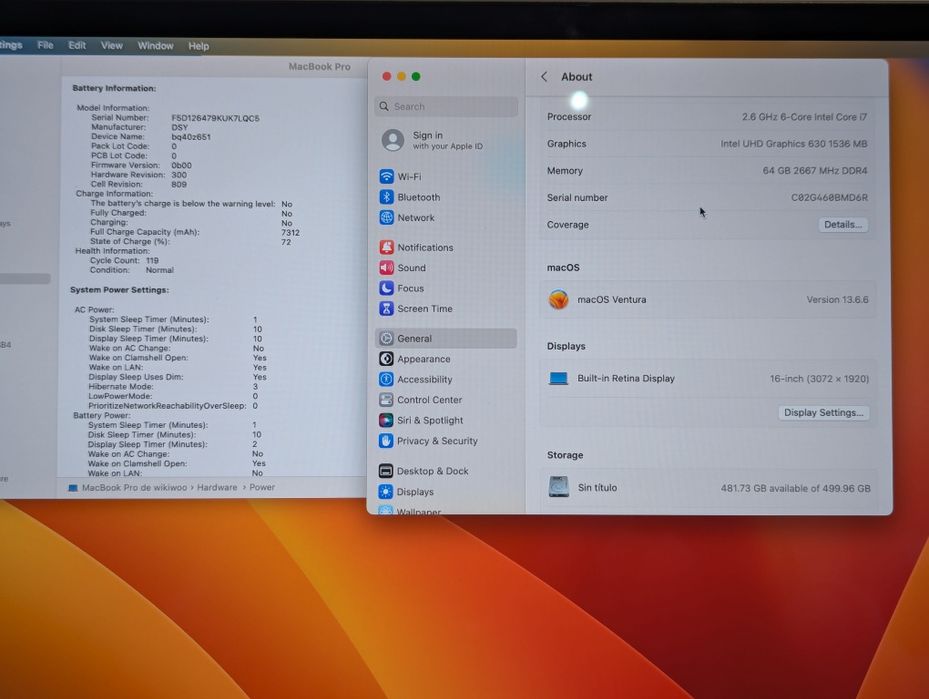Image resolution: width=929 pixels, height=699 pixels.
Task: Select the Control Center icon
Action: pyautogui.click(x=386, y=399)
